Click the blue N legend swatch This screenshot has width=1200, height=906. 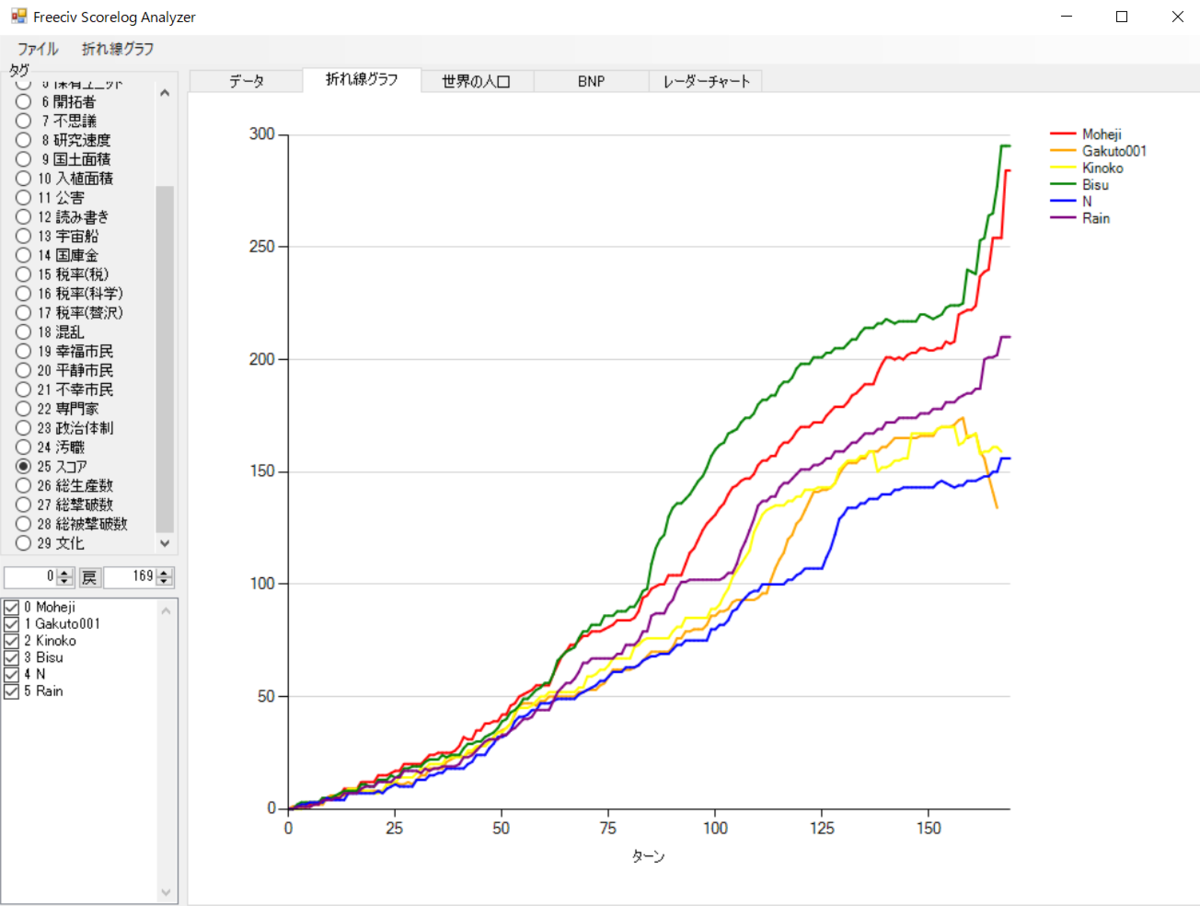tap(1063, 201)
